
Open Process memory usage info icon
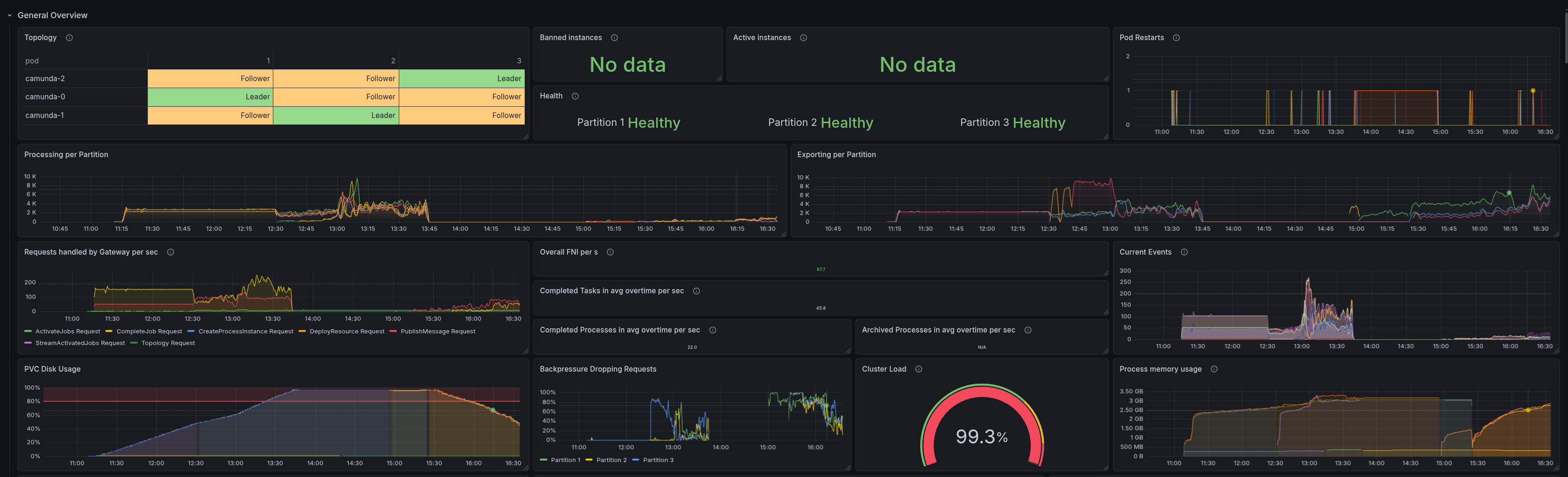pos(1214,369)
